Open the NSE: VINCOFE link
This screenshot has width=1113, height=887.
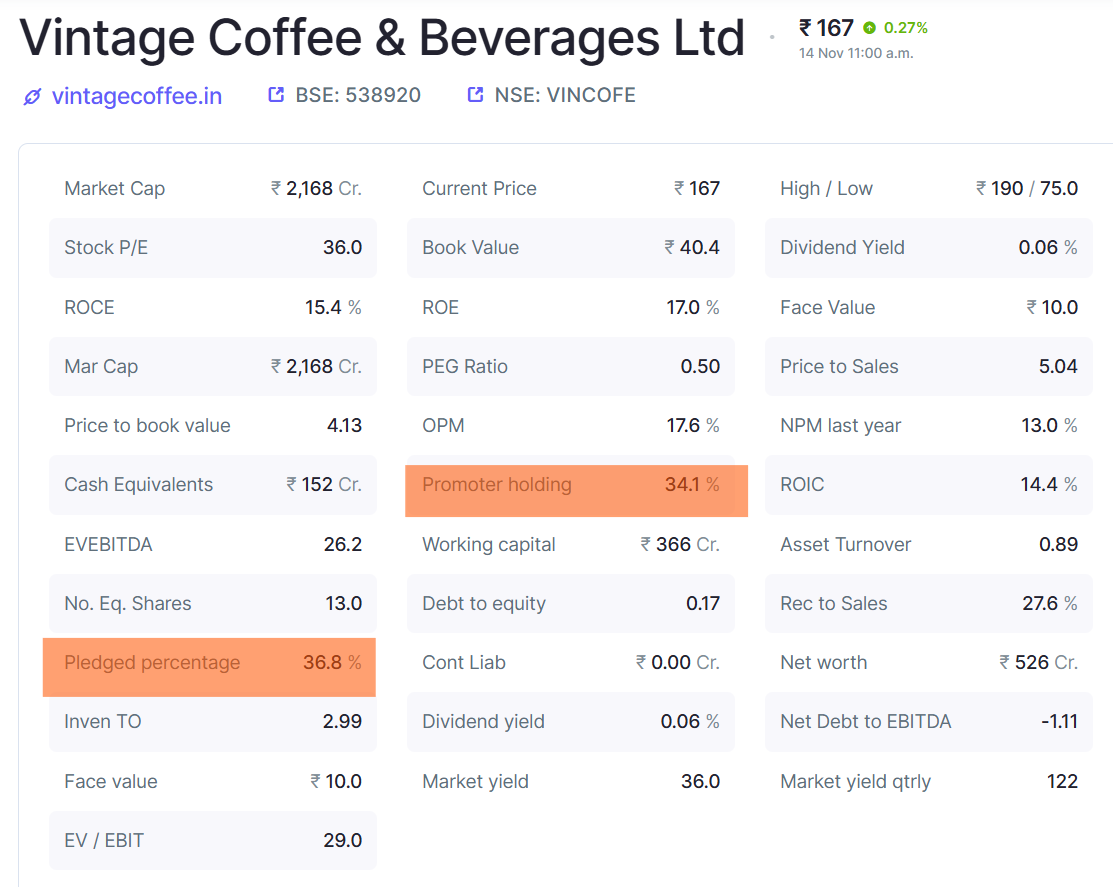565,95
